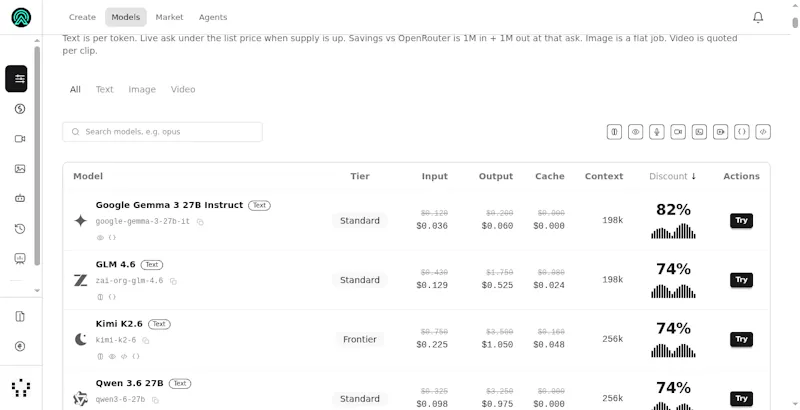Open the dollar-circle sidebar icon
The image size is (800, 410).
point(20,109)
